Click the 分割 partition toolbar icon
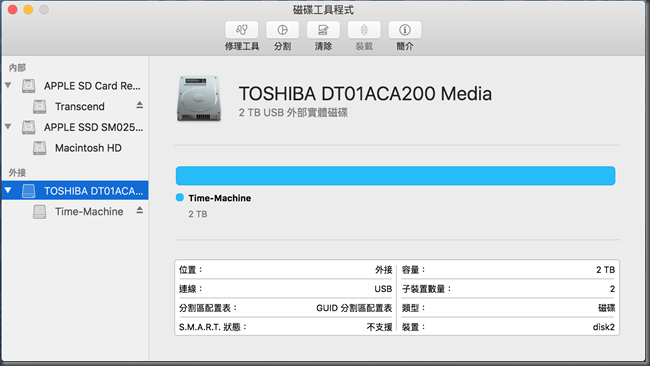 pyautogui.click(x=282, y=30)
